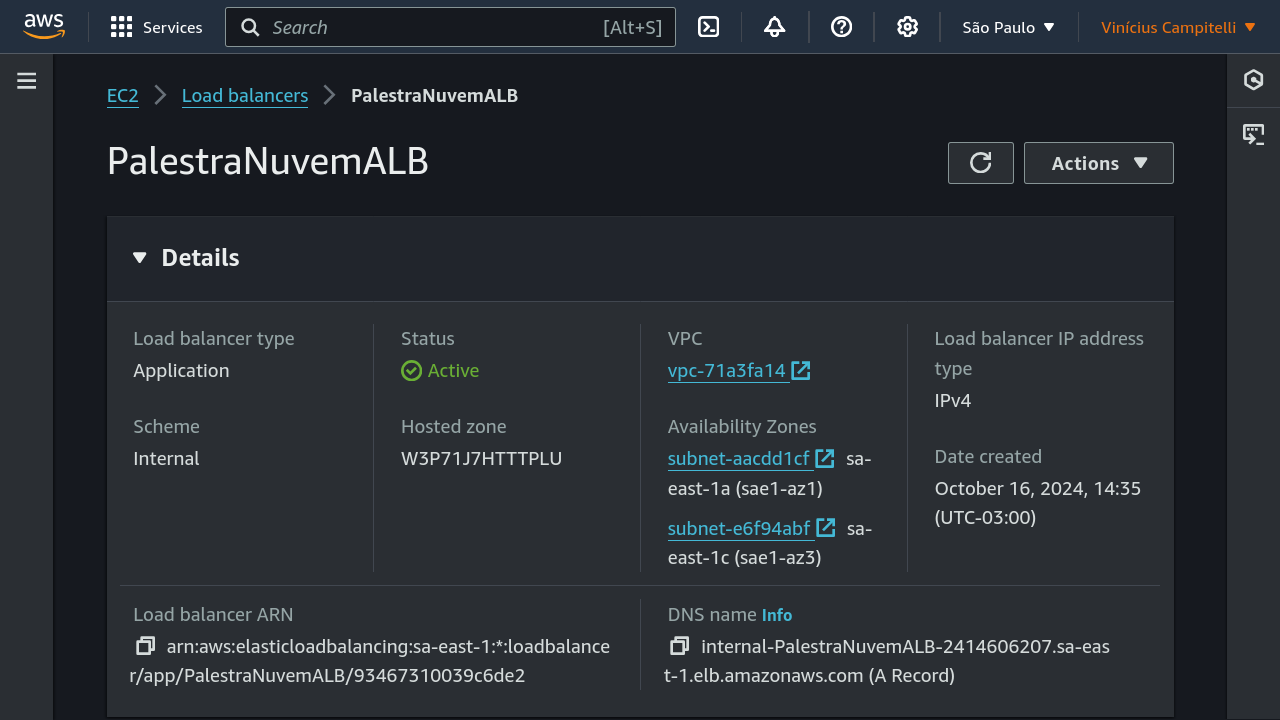Open the settings gear in top bar
Screen dimensions: 1280x720
coord(907,27)
